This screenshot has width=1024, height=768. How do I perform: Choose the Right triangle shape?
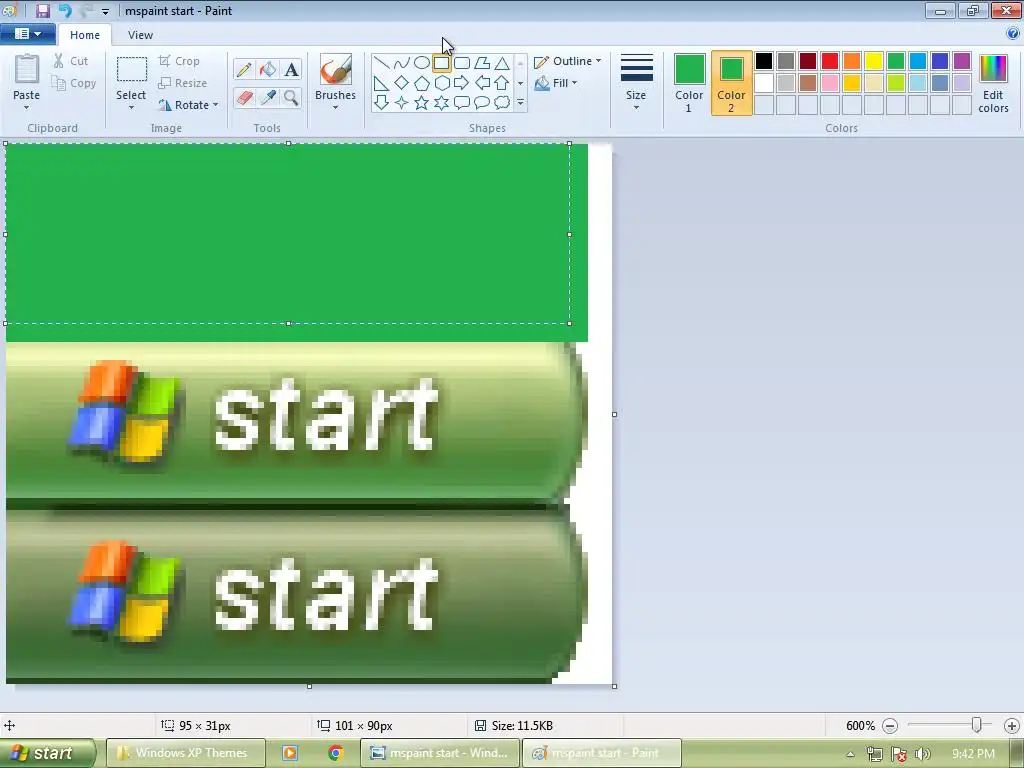[x=381, y=83]
